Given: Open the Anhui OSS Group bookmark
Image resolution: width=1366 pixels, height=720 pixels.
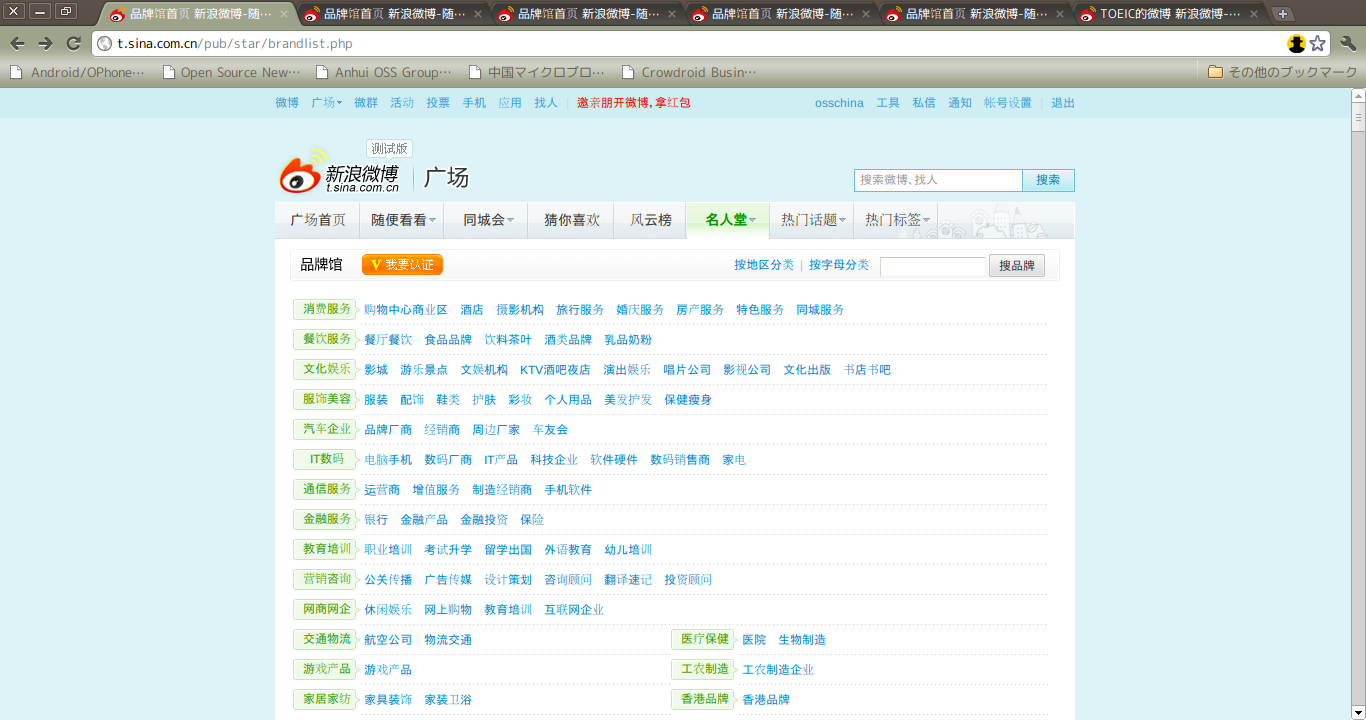Looking at the screenshot, I should [384, 72].
